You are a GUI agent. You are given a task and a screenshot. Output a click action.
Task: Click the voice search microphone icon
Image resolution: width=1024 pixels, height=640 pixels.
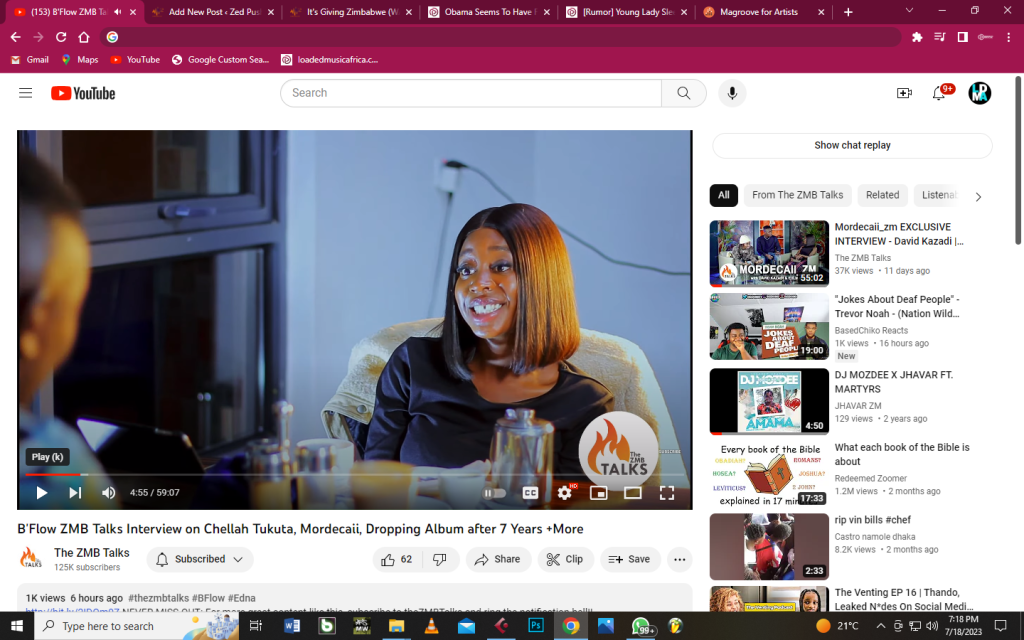point(732,93)
